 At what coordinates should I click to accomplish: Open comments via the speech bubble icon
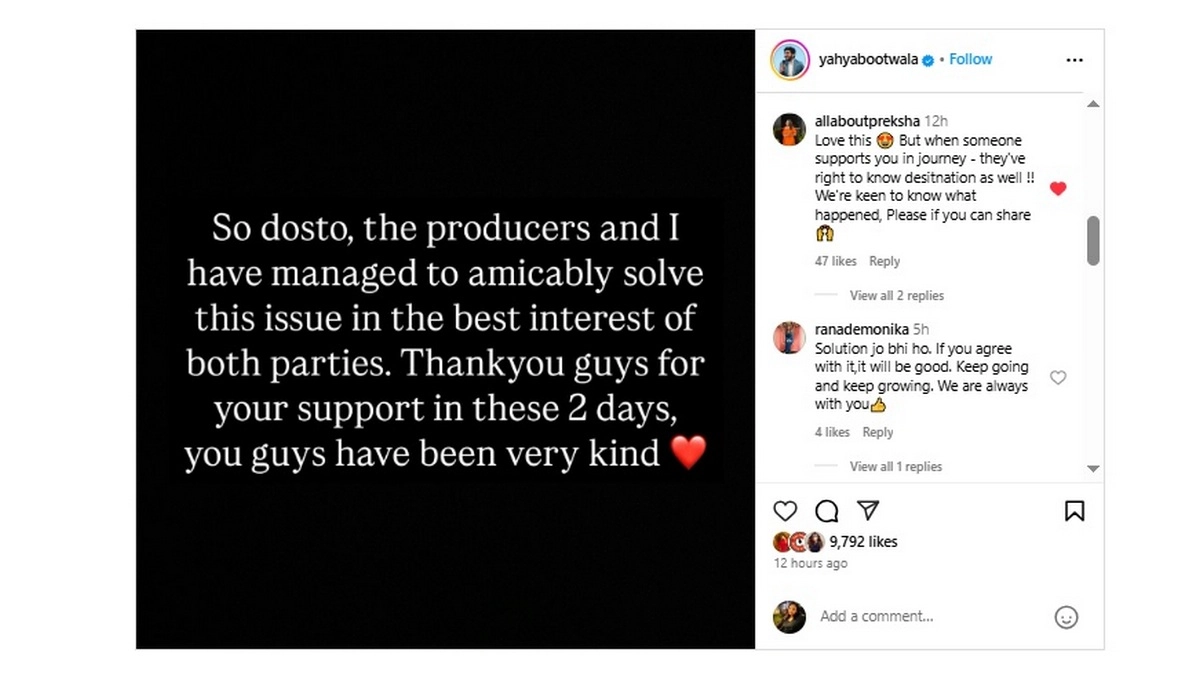827,511
